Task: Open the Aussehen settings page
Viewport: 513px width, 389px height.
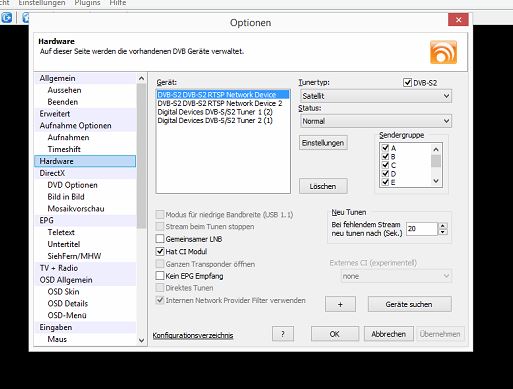Action: tap(64, 90)
